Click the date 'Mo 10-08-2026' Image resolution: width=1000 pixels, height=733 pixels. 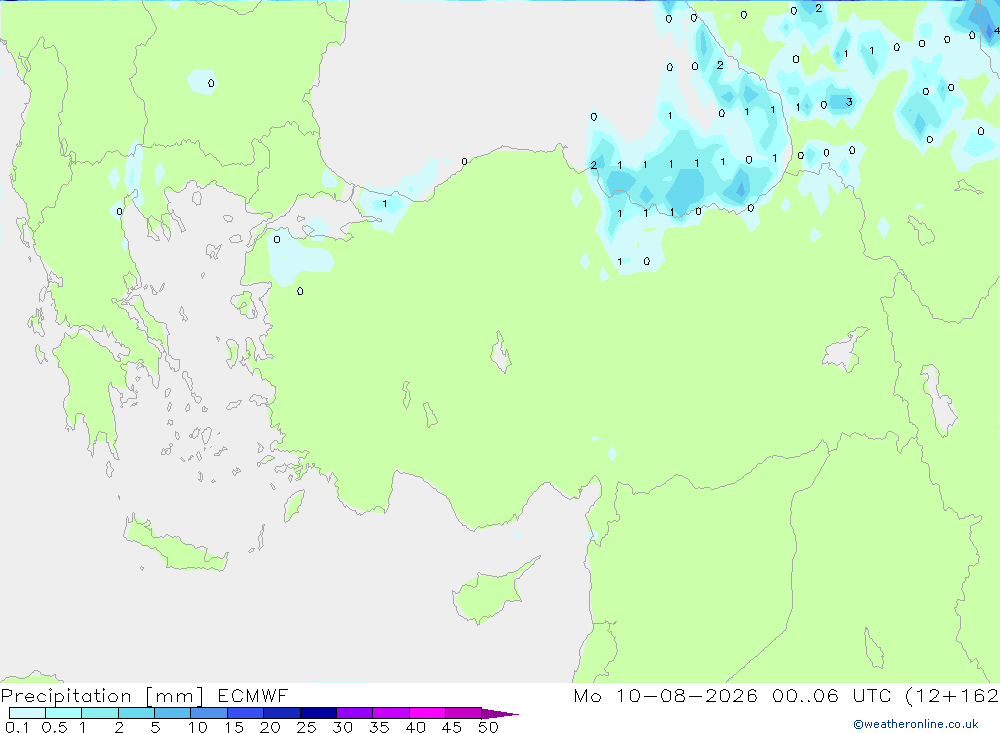coord(665,695)
